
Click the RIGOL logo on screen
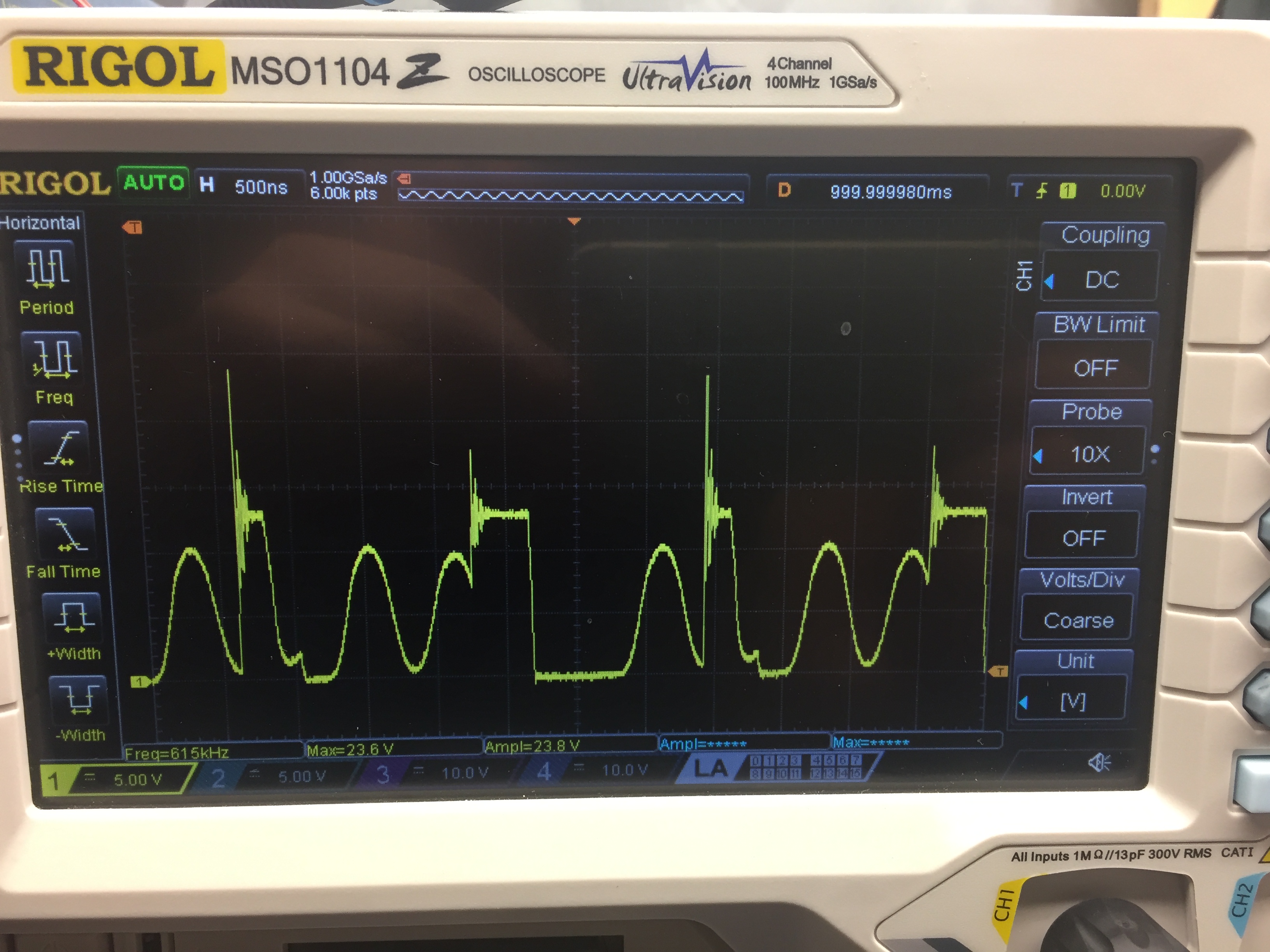point(54,184)
